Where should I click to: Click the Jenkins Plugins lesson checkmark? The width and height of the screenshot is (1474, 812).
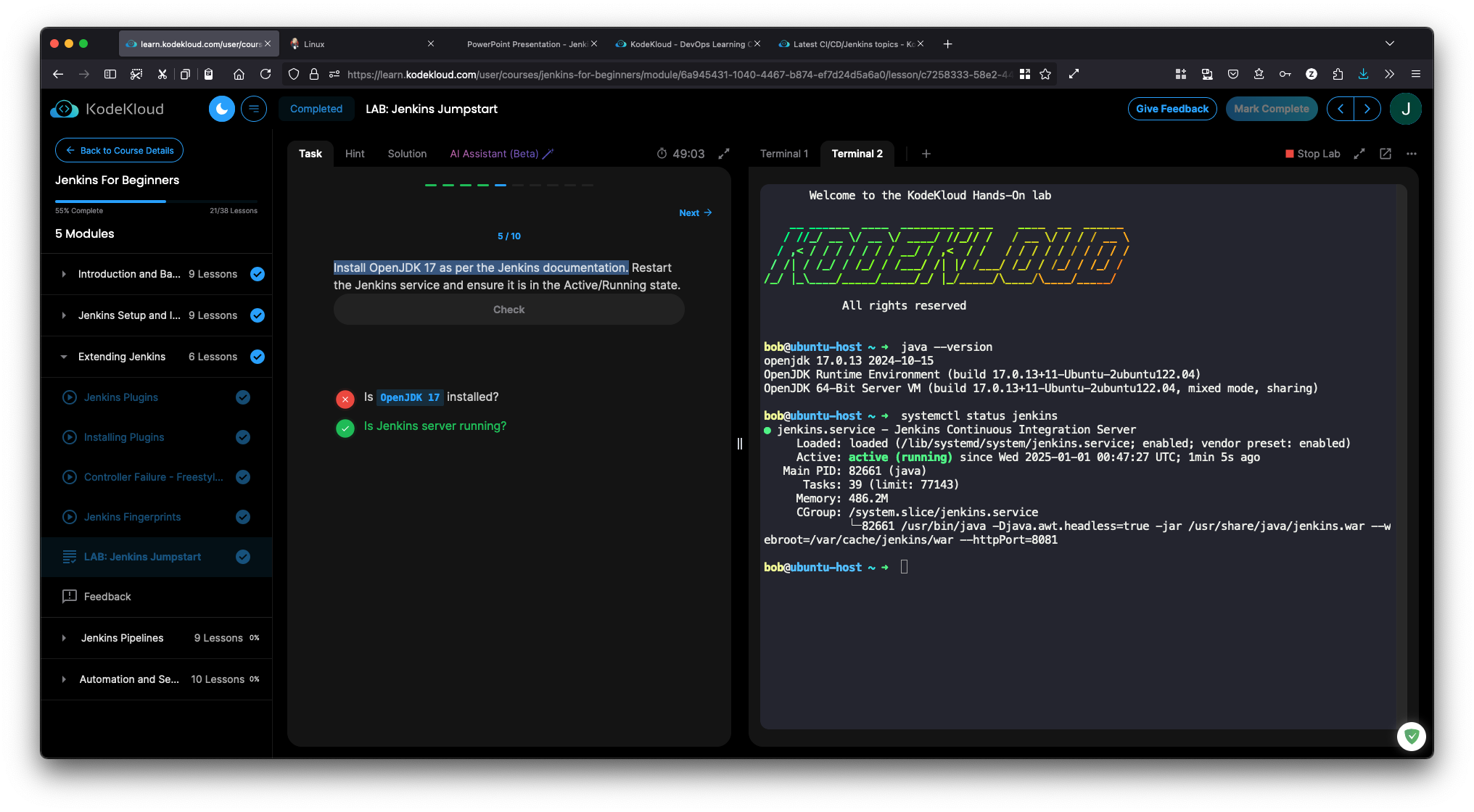(x=243, y=397)
